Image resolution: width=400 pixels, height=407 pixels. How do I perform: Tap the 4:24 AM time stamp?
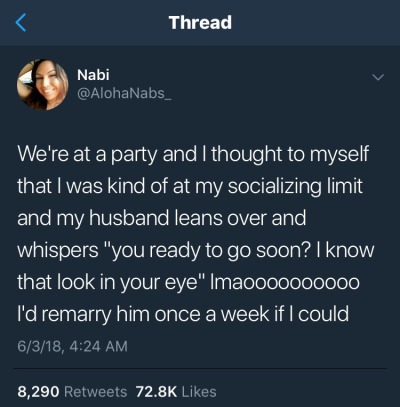pos(99,346)
